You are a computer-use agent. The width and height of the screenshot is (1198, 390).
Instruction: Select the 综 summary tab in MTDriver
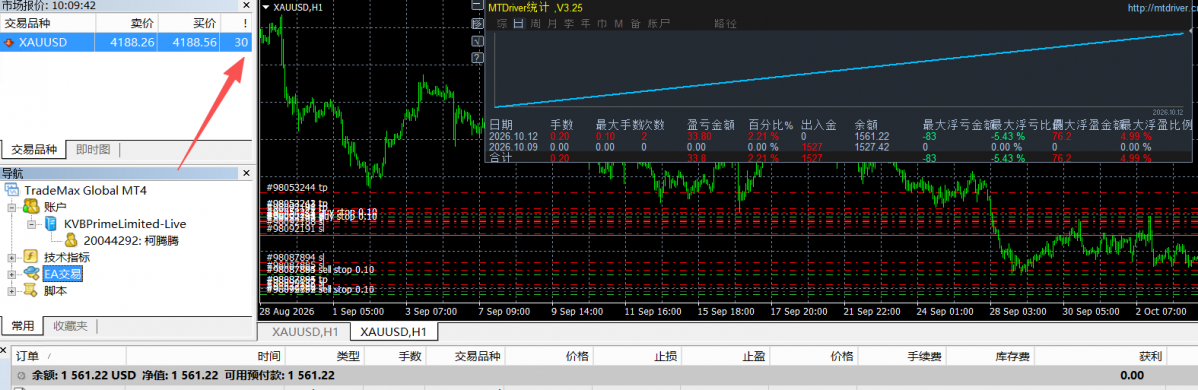click(x=502, y=24)
